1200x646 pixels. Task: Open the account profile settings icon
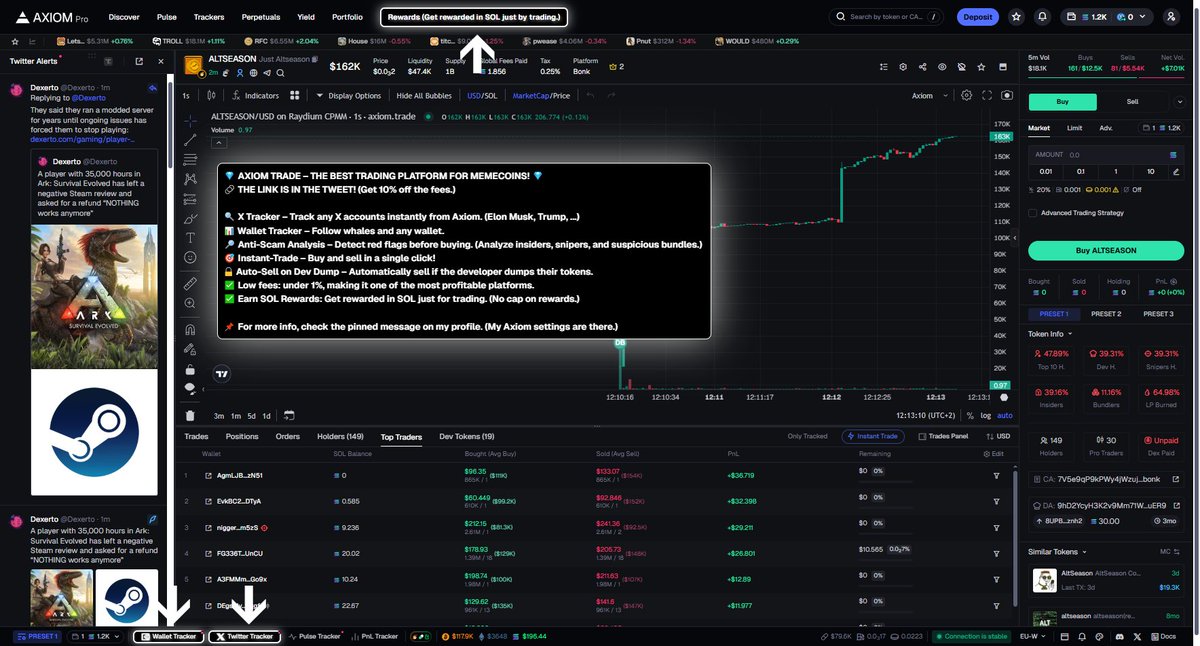point(1171,17)
